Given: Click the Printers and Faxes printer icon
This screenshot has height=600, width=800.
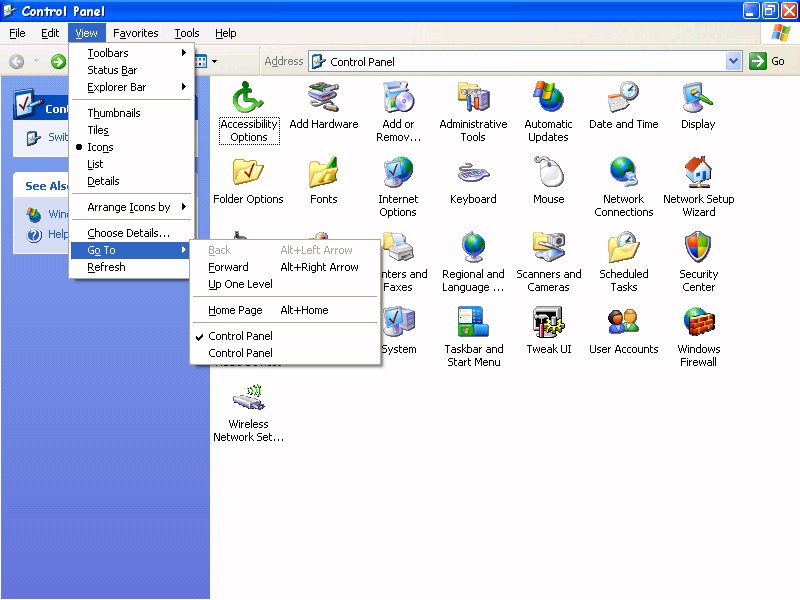Looking at the screenshot, I should (x=398, y=247).
